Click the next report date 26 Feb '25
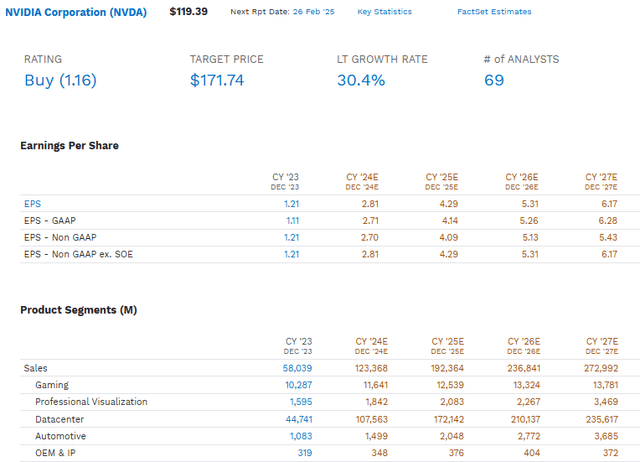This screenshot has width=640, height=462. [313, 12]
